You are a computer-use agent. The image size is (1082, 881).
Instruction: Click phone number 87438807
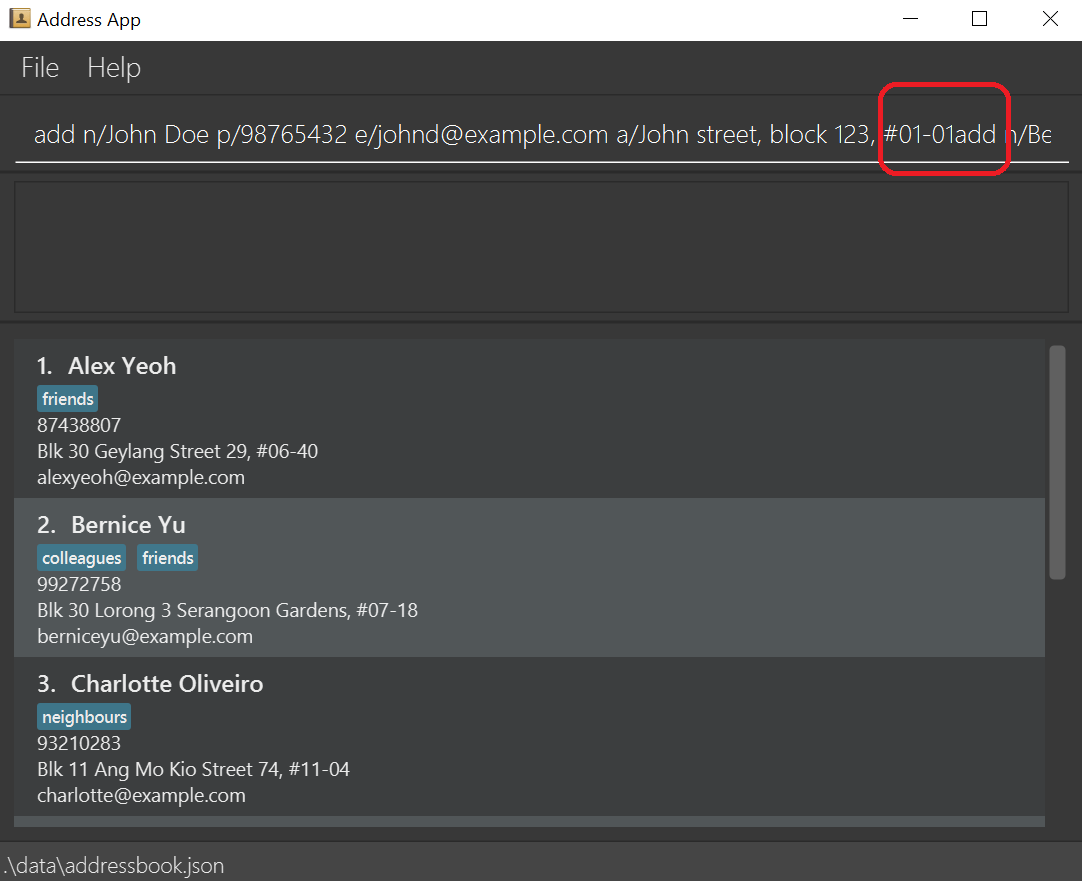(x=79, y=425)
